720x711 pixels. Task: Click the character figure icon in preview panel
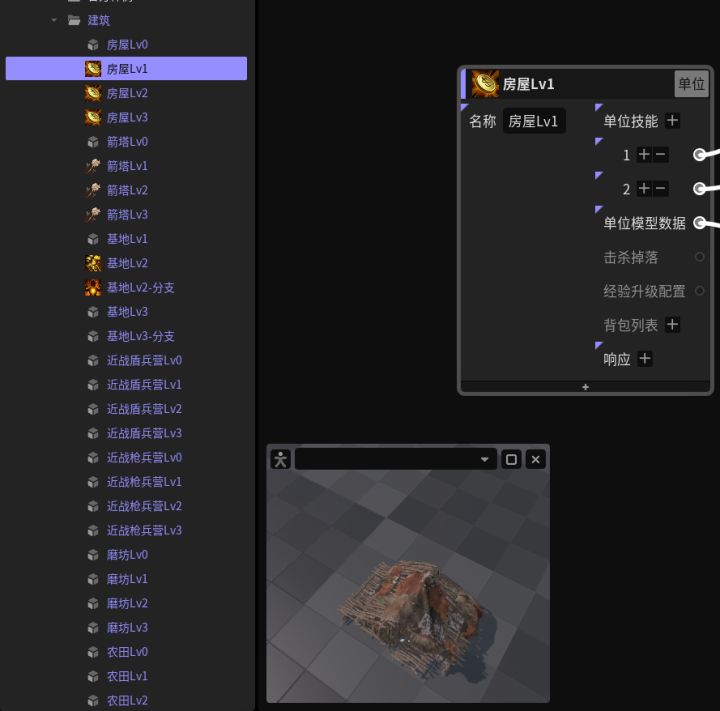(x=281, y=459)
